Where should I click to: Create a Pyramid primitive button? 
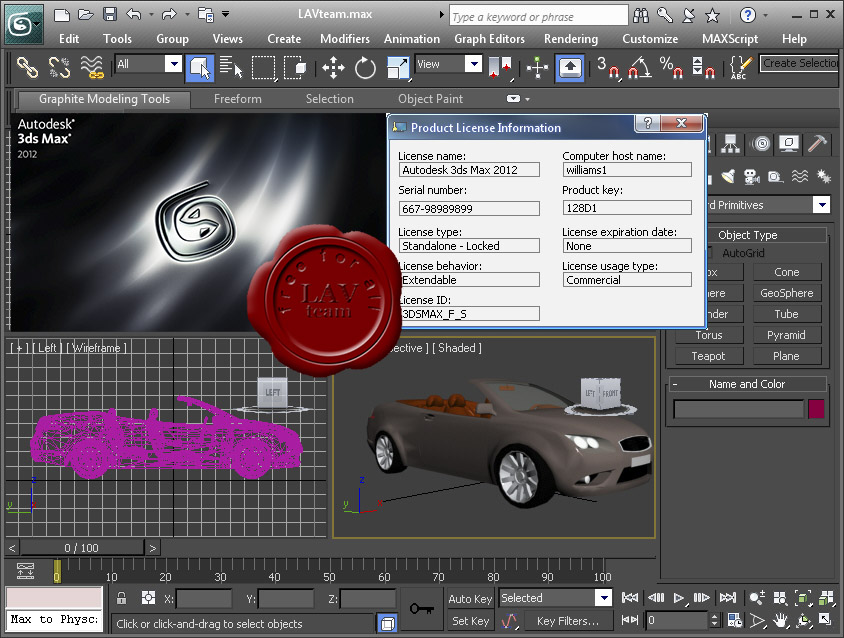point(787,335)
